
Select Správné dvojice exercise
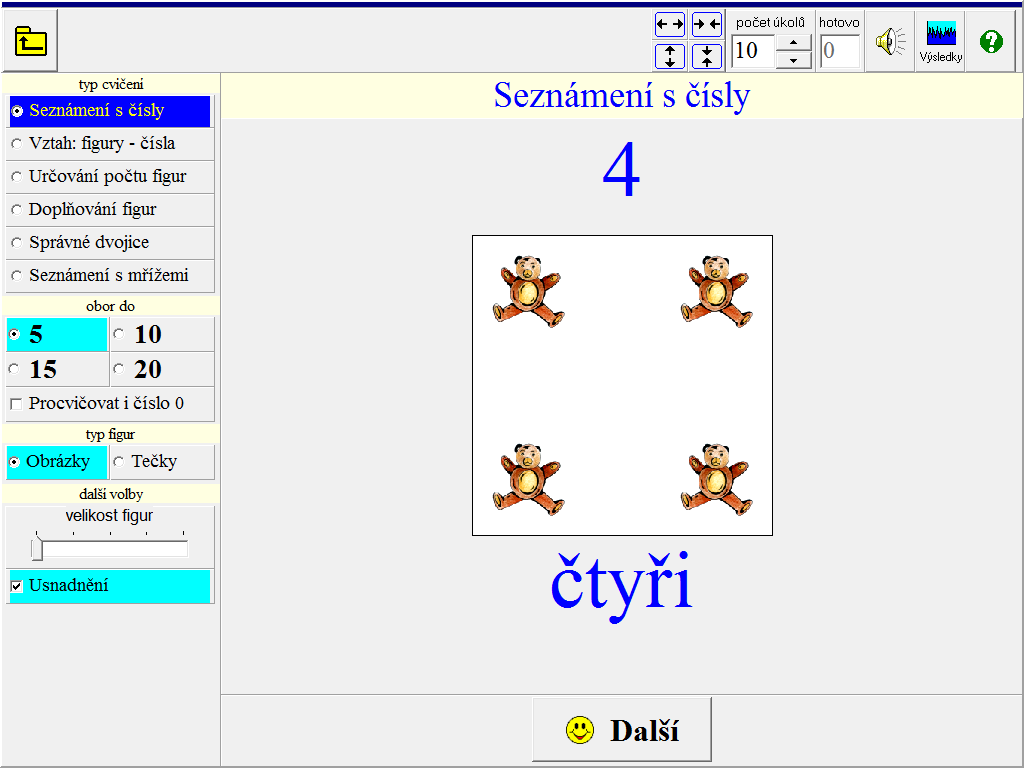coord(110,243)
